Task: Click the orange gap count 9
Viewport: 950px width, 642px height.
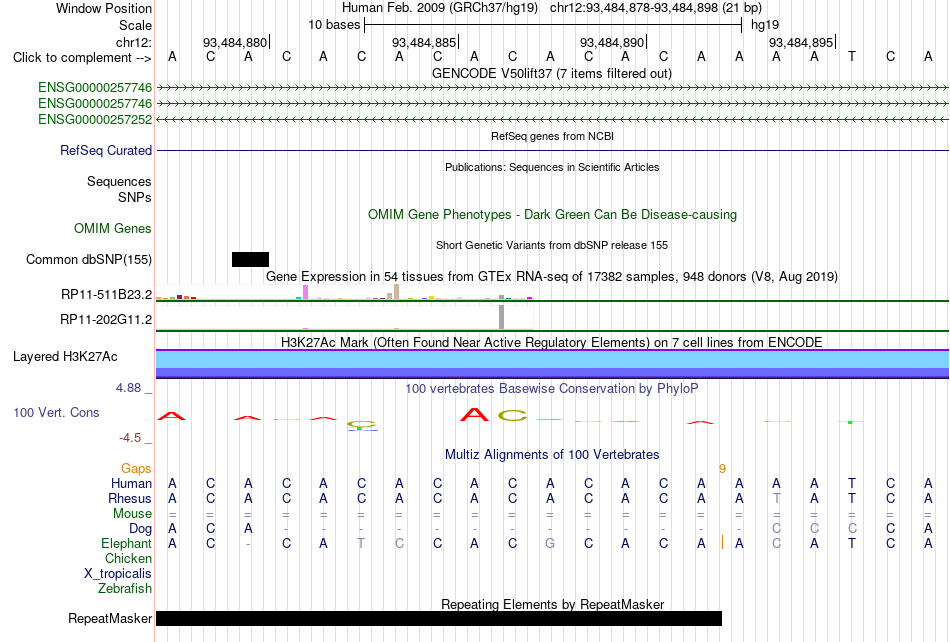Action: click(x=722, y=468)
